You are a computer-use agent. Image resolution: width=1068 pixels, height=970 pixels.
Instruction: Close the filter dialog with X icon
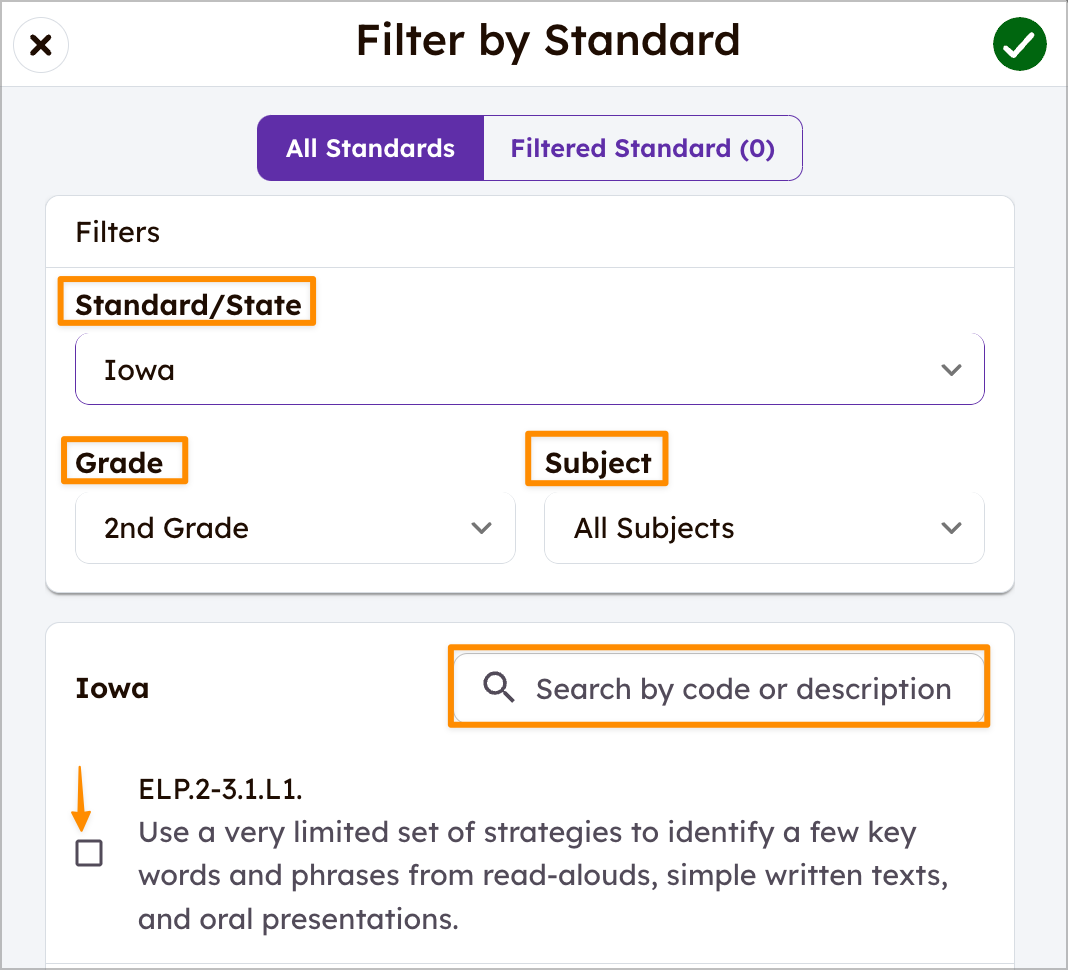click(41, 46)
